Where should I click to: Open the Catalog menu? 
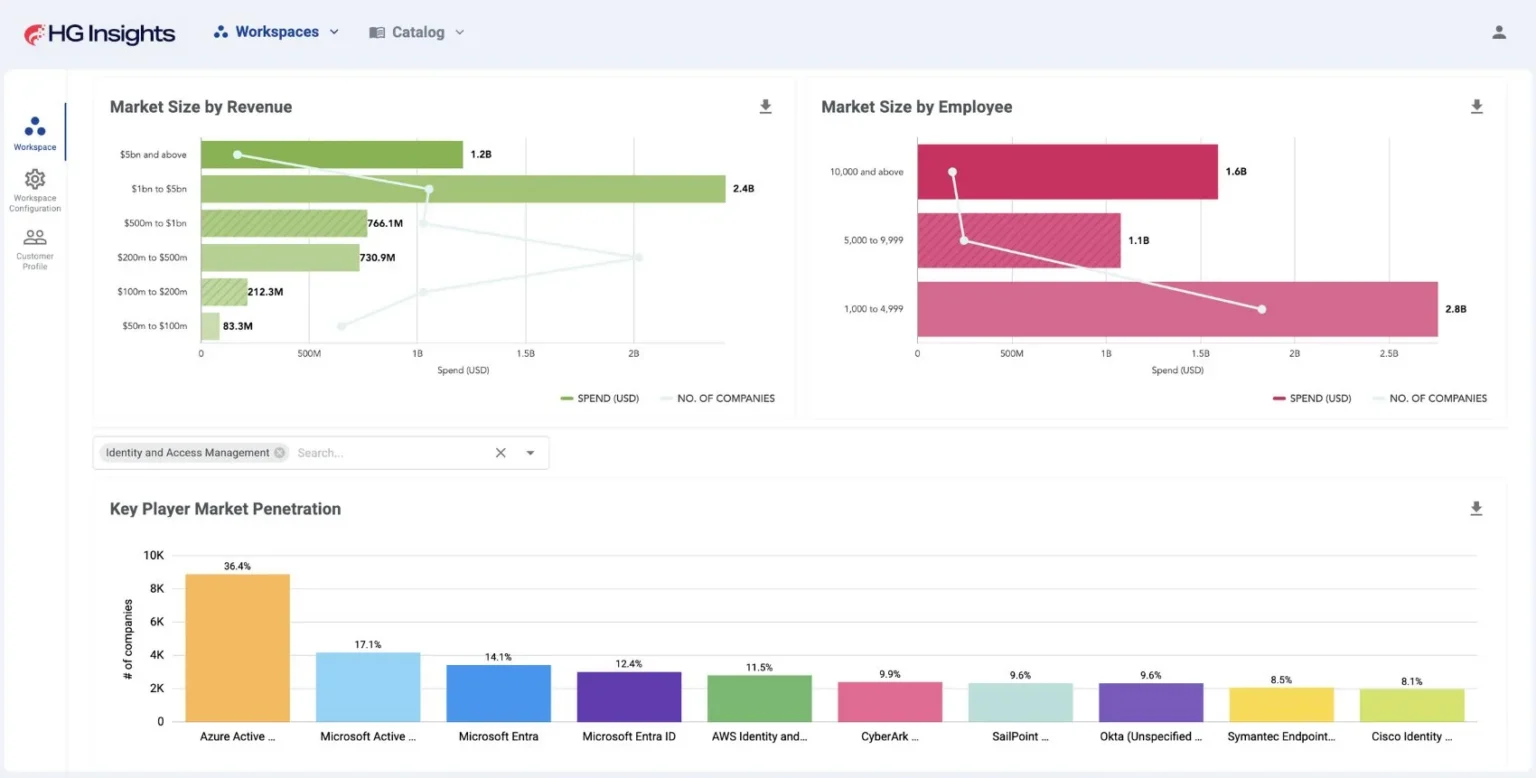coord(417,32)
